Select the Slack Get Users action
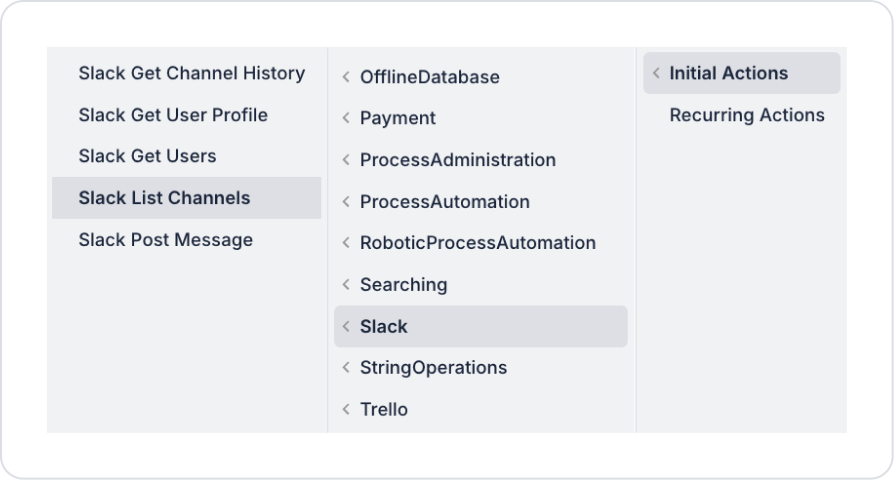The height and width of the screenshot is (480, 894). (147, 156)
